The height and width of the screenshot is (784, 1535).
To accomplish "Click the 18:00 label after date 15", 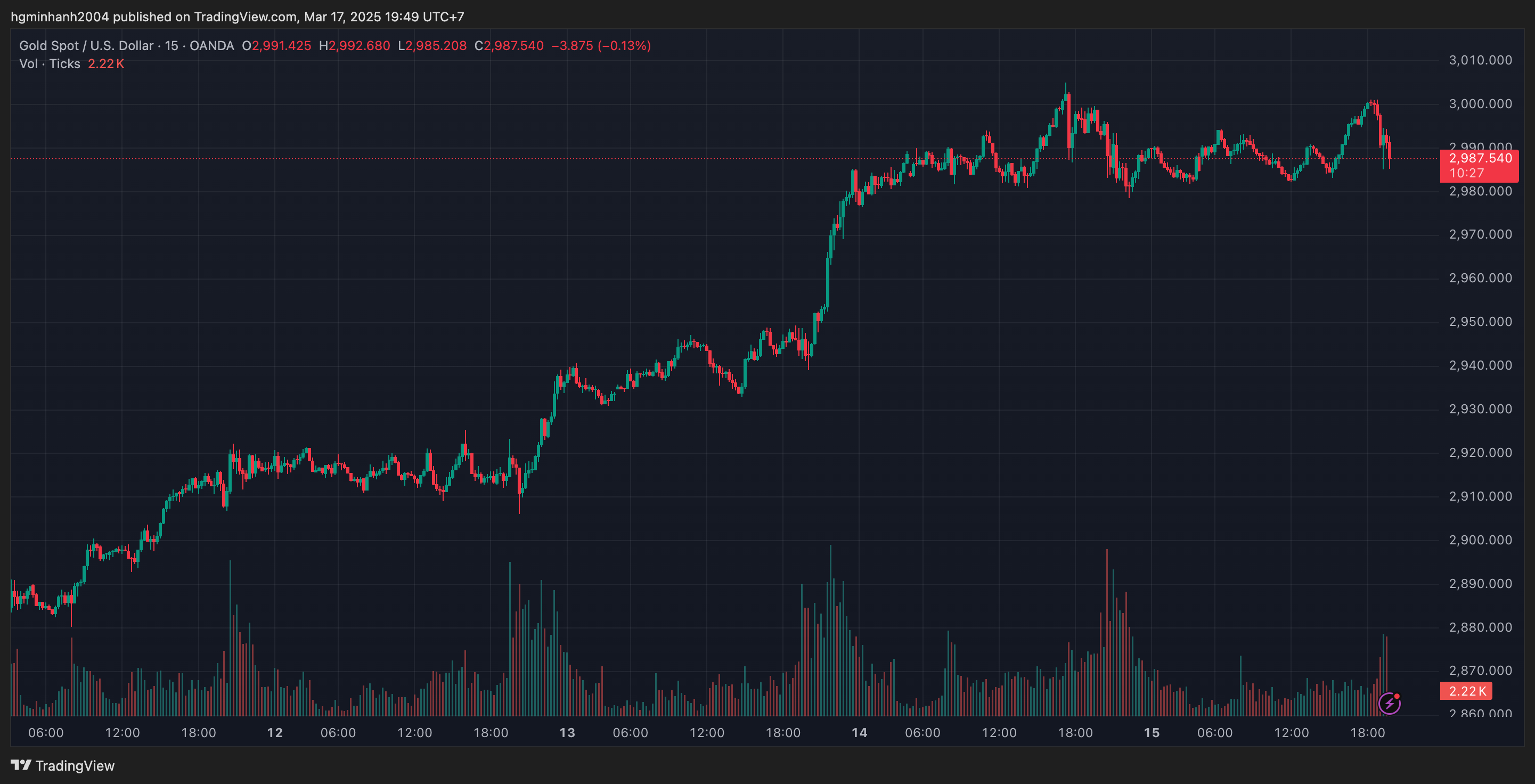I will click(1368, 733).
